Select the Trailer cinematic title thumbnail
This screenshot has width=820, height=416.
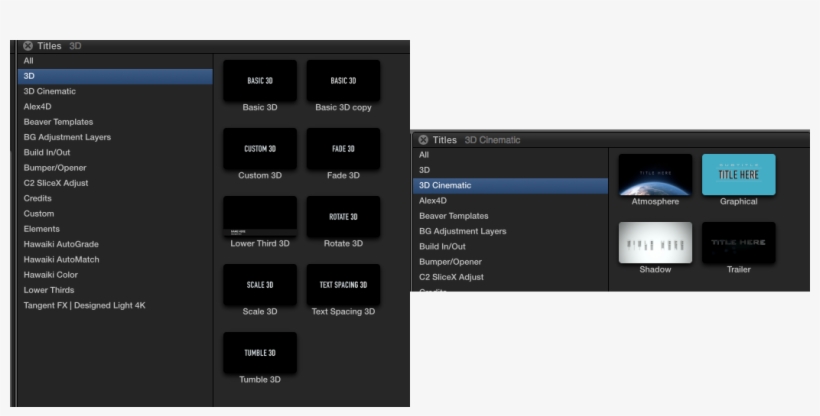[x=738, y=242]
